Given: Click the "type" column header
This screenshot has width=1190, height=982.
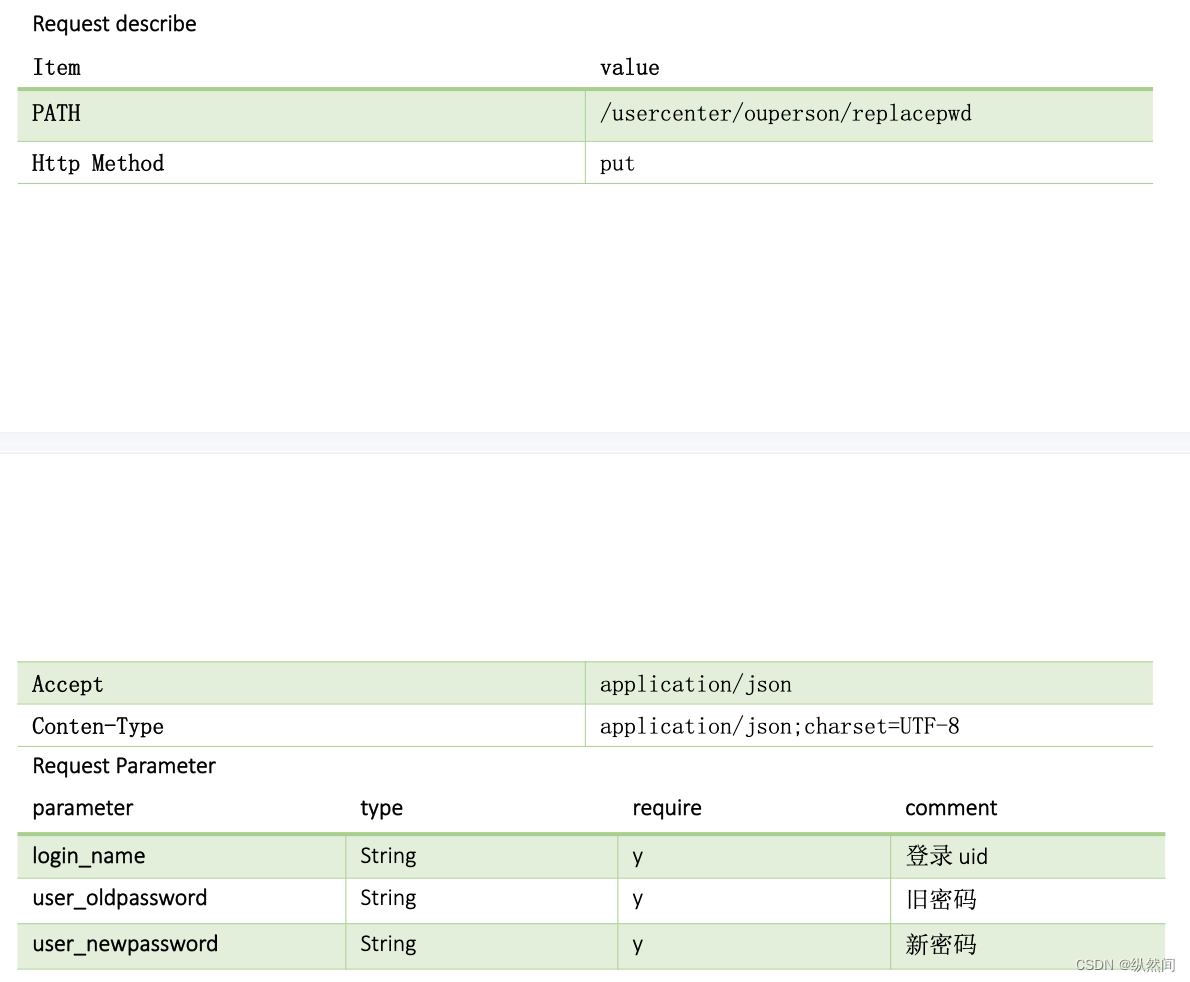Looking at the screenshot, I should [381, 808].
